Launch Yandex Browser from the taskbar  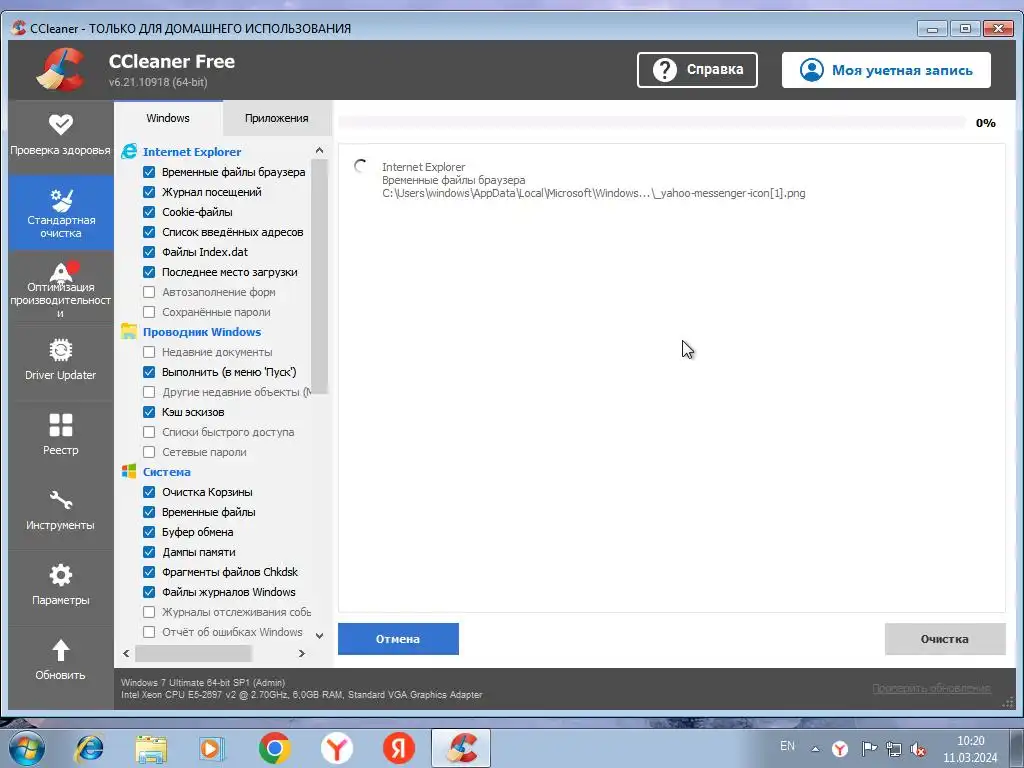pos(337,748)
